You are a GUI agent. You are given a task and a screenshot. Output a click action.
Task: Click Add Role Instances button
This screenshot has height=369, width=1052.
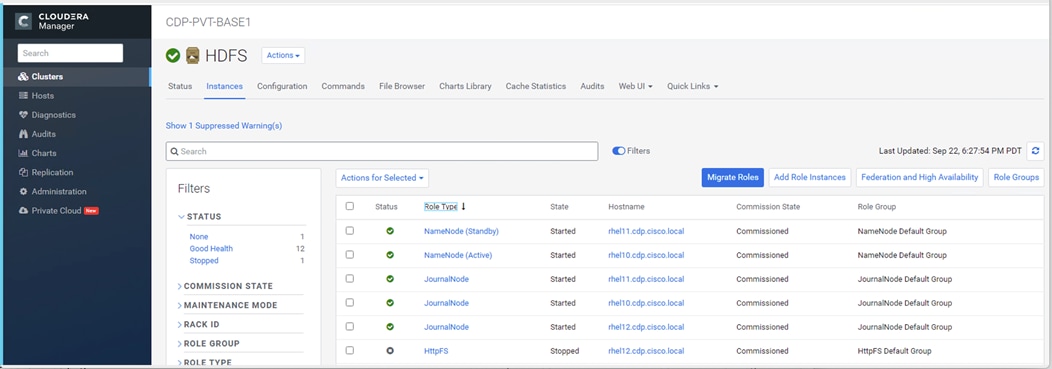click(x=810, y=178)
